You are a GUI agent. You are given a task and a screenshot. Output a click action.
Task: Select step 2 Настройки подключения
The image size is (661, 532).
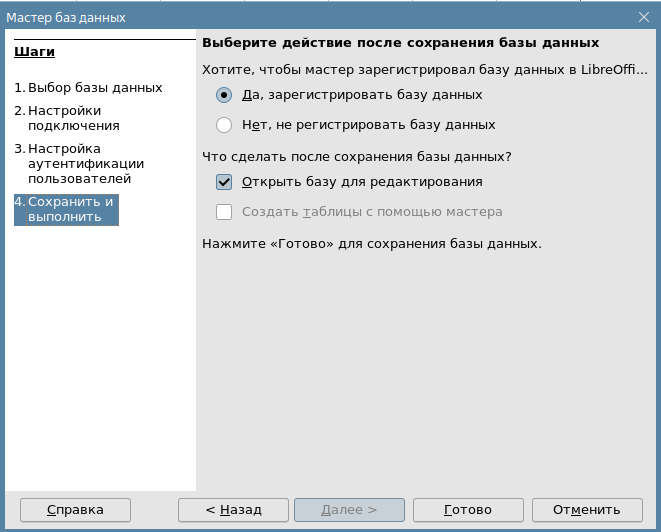[x=73, y=118]
